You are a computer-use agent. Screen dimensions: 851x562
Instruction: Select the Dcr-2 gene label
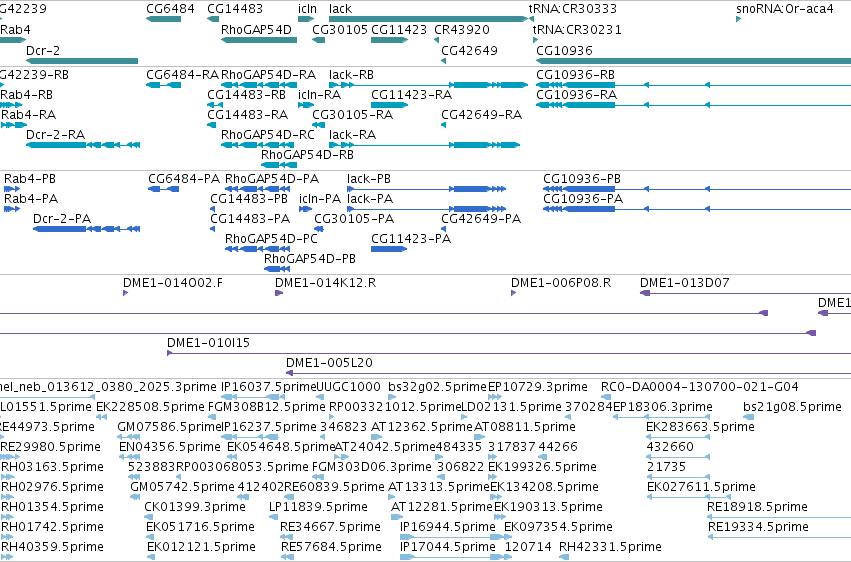pos(43,50)
